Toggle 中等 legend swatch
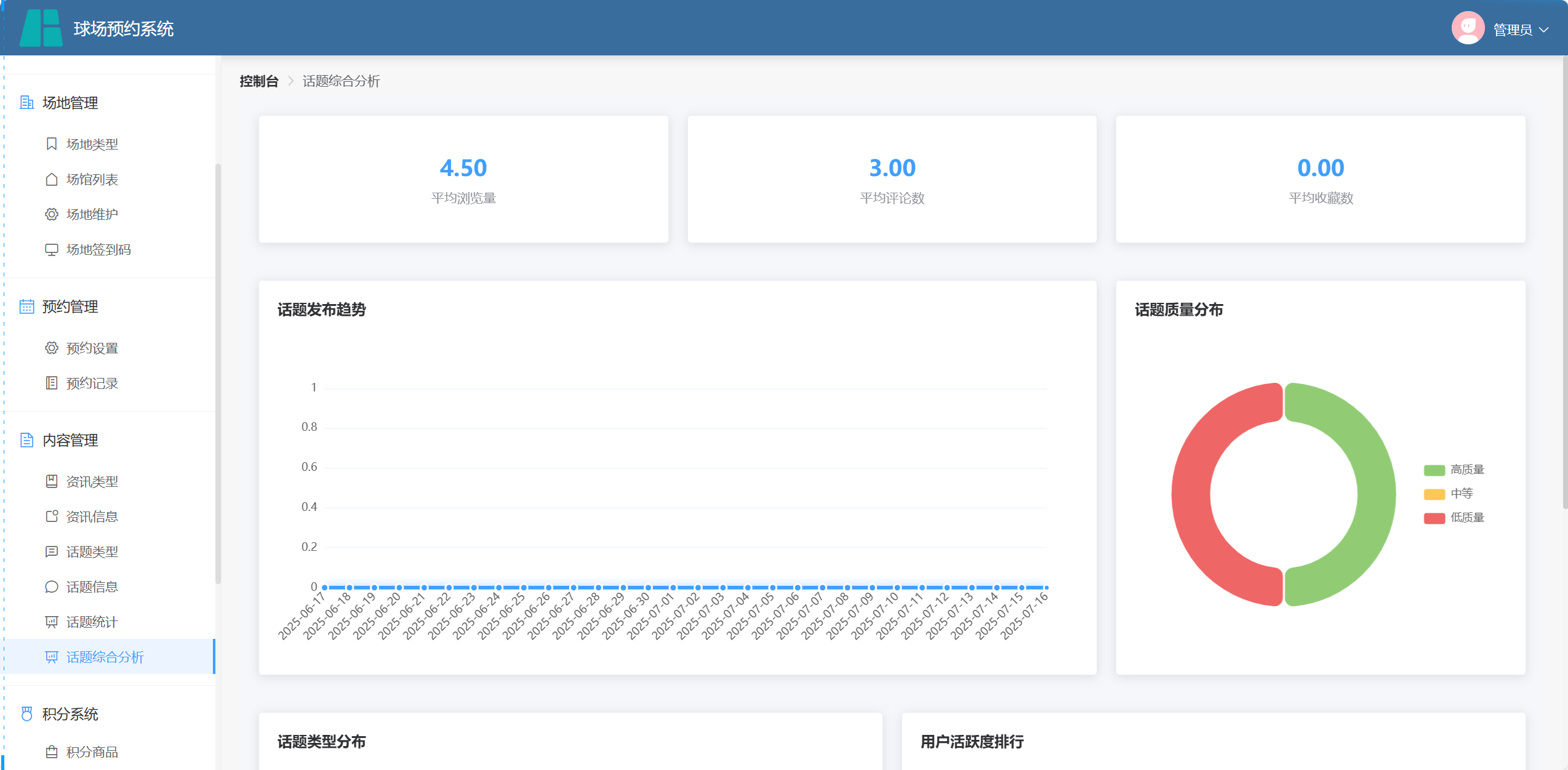This screenshot has height=770, width=1568. [1434, 494]
